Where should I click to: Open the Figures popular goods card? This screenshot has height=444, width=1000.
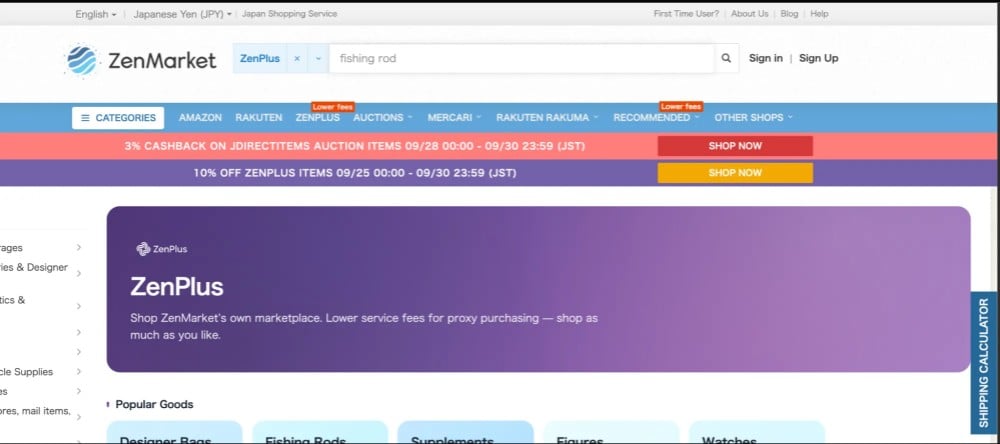611,434
